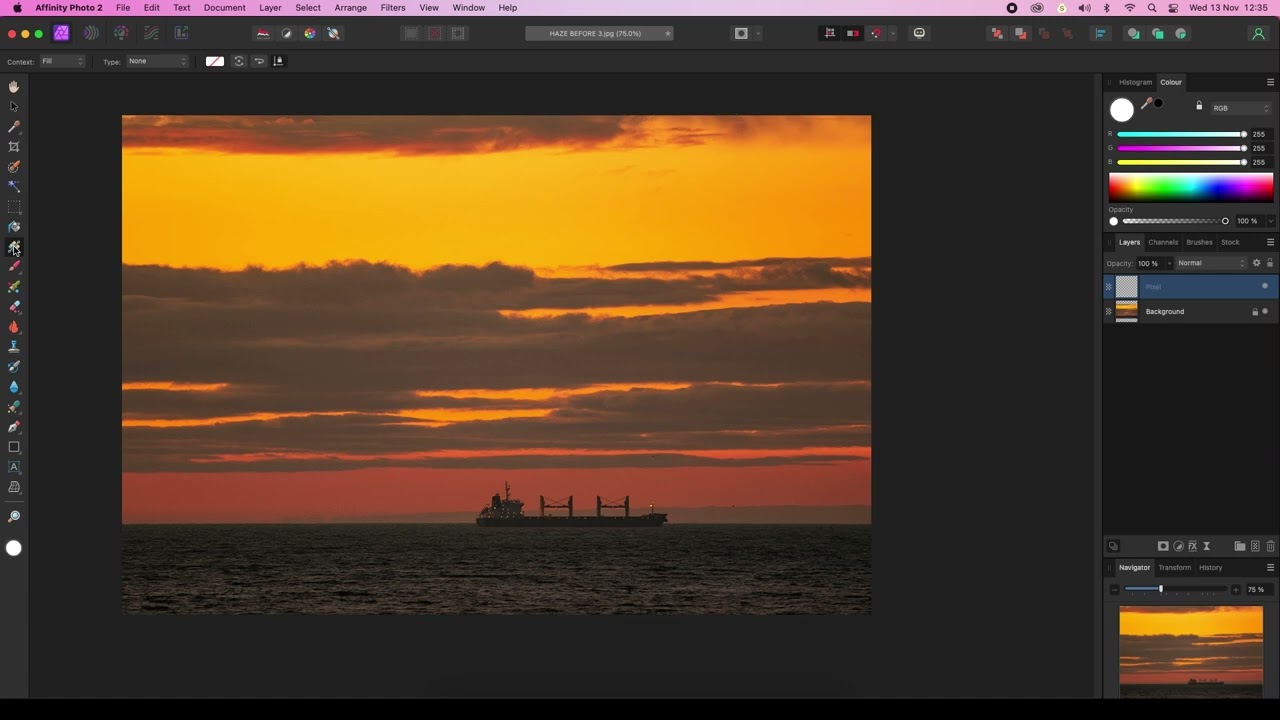Screen dimensions: 1280x720
Task: Apply Auto White Balance from toolbar
Action: click(334, 33)
